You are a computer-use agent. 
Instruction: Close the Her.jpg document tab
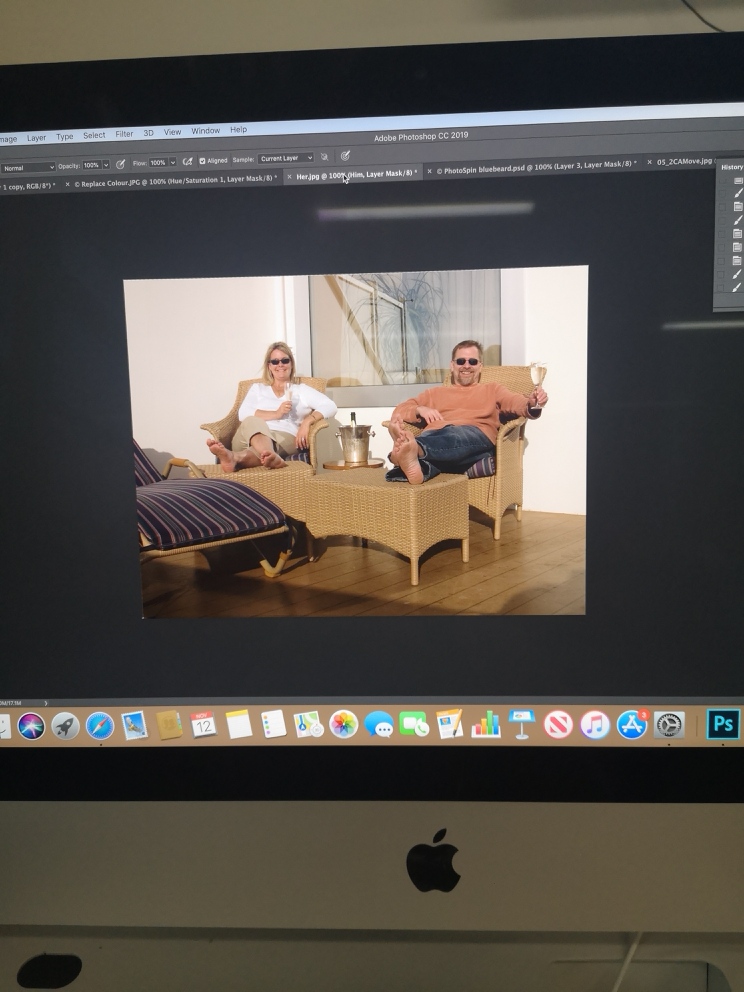[x=289, y=176]
